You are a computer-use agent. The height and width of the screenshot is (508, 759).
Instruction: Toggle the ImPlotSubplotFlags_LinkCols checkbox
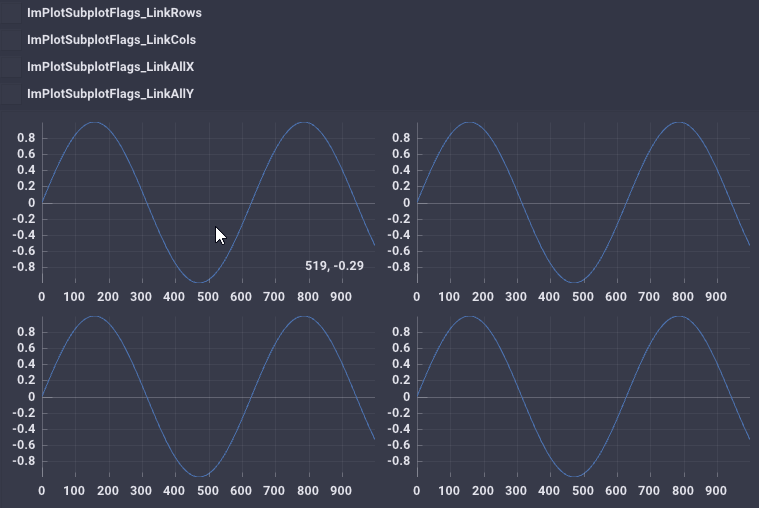[11, 40]
